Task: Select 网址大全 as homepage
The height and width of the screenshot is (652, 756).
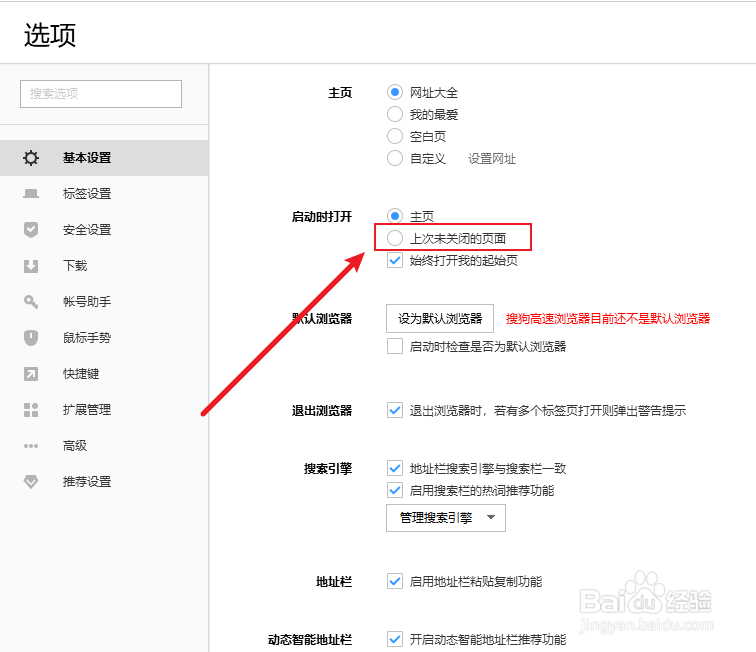Action: click(x=395, y=92)
